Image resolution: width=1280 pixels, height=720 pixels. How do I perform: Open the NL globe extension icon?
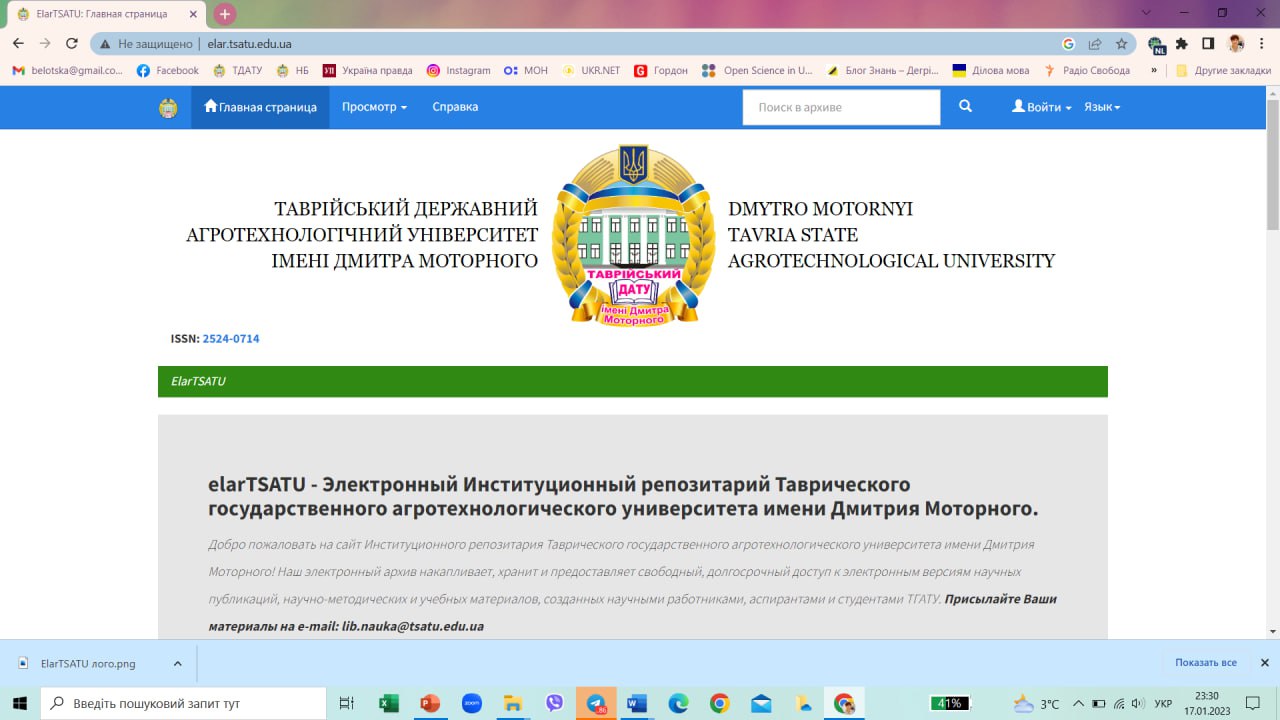(1157, 44)
